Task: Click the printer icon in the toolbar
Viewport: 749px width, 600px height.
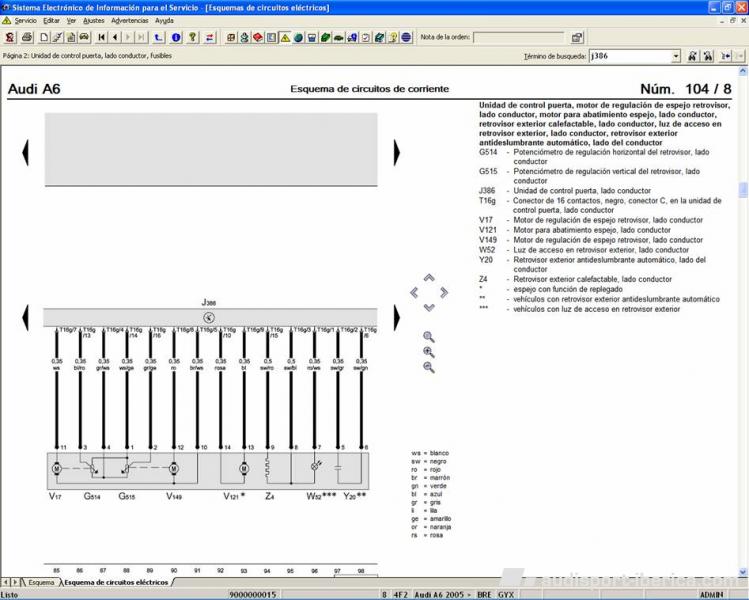Action: pos(27,37)
